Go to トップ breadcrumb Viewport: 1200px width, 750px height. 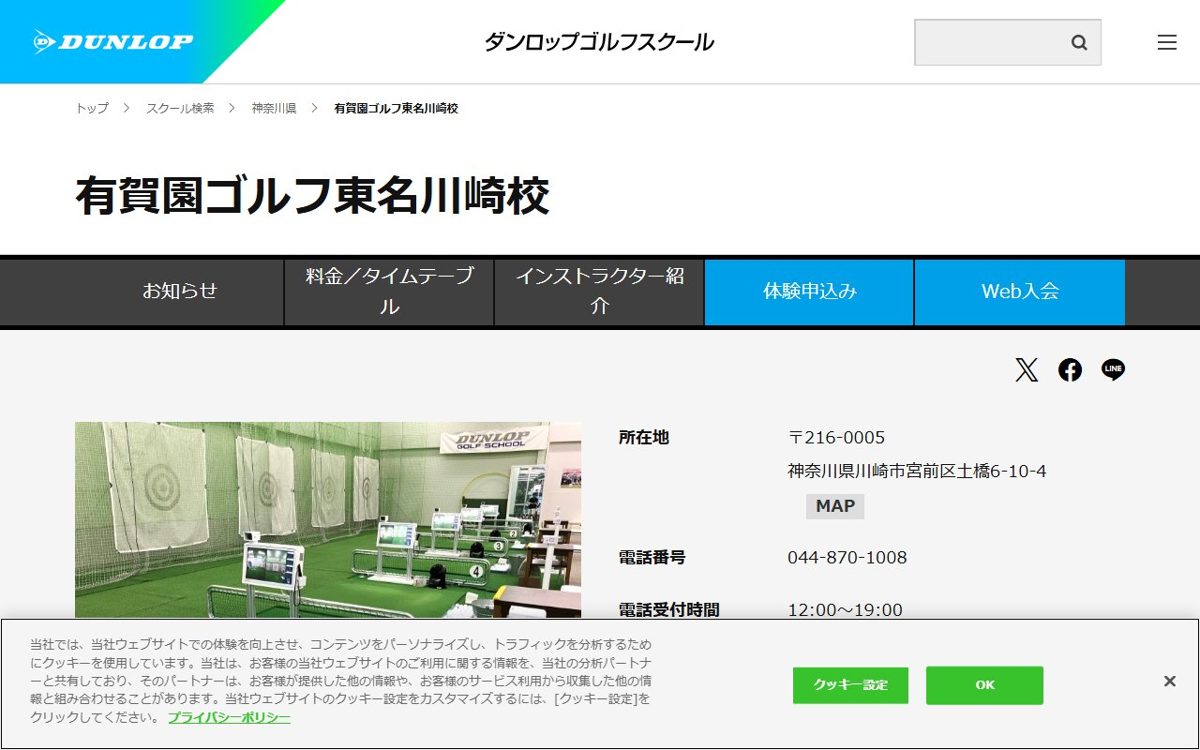pos(92,108)
